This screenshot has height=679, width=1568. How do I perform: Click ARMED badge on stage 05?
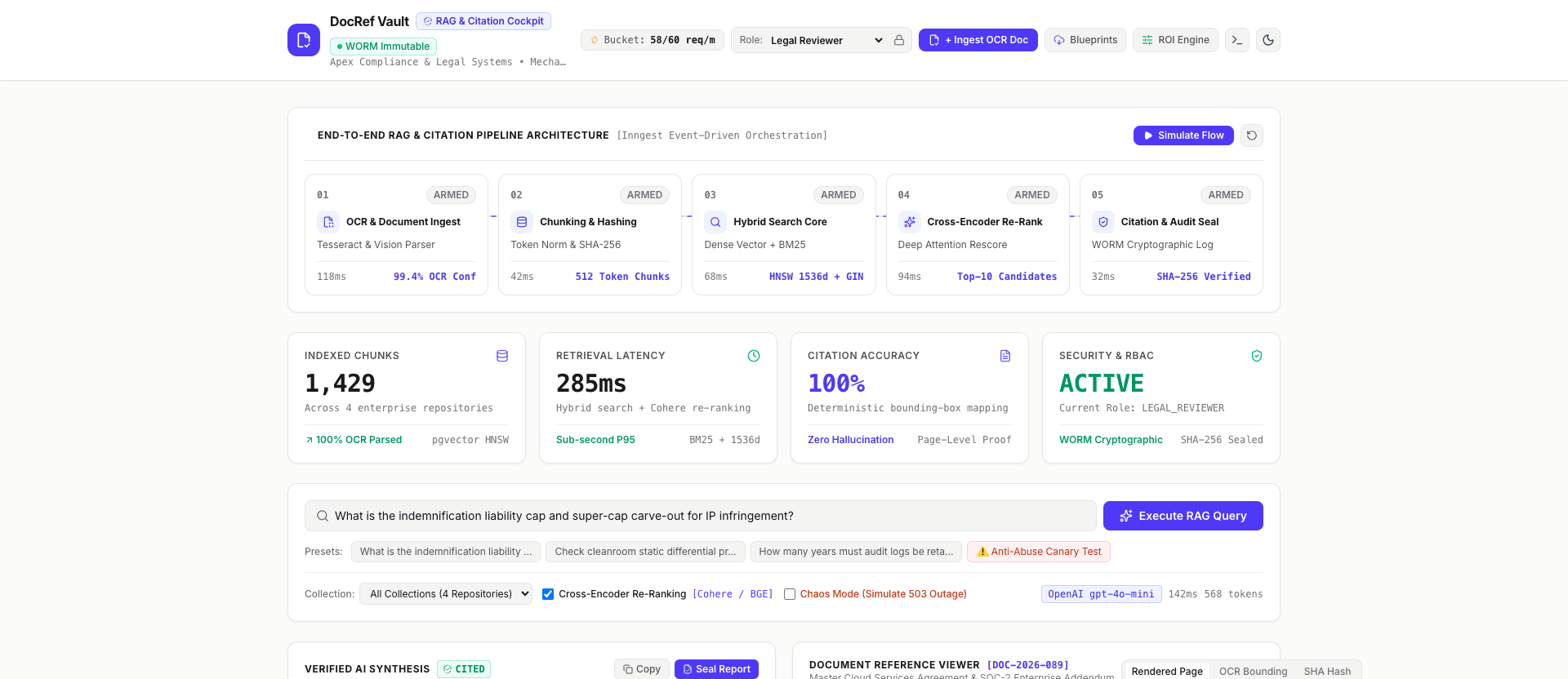1226,195
